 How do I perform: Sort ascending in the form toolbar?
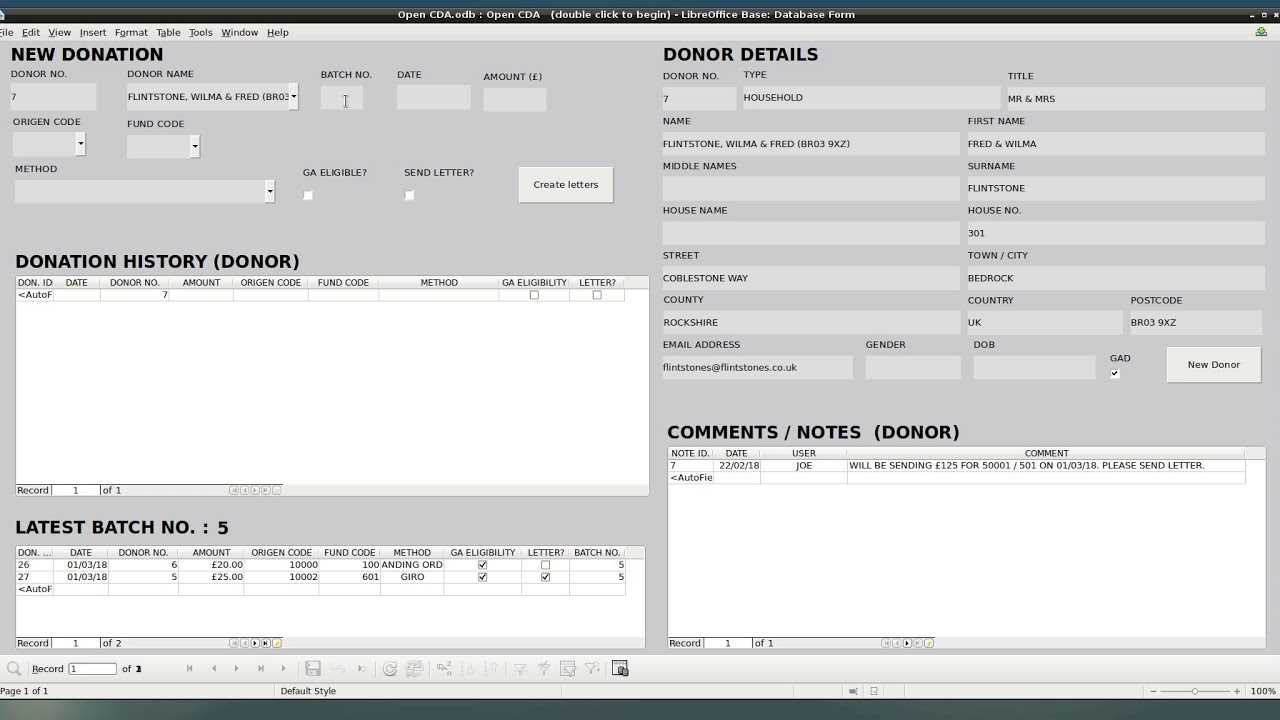tap(468, 669)
